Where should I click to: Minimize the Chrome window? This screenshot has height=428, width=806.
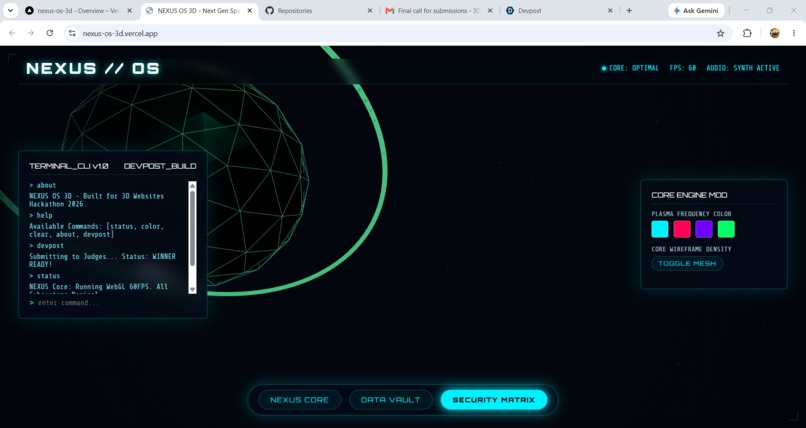point(746,10)
